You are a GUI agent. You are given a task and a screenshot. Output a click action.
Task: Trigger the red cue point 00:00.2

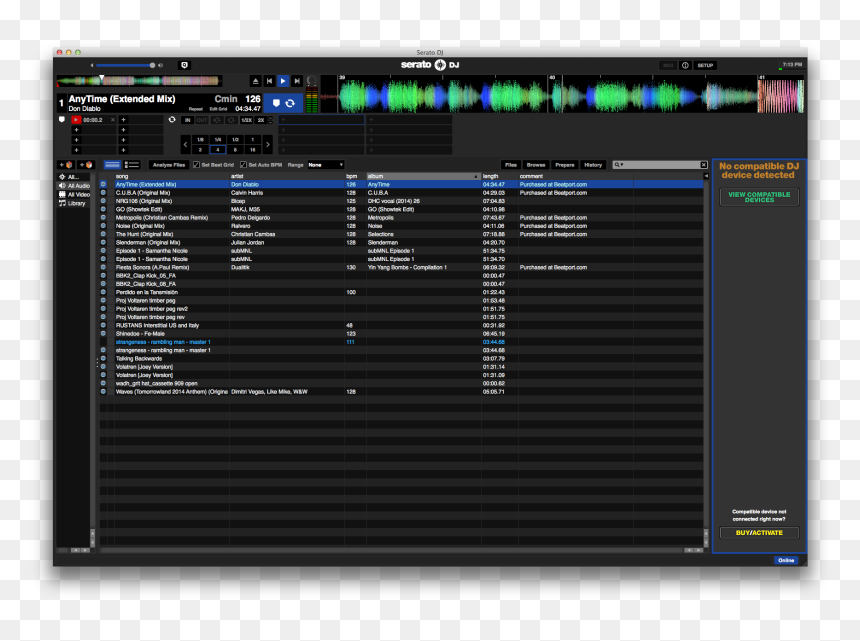click(76, 120)
